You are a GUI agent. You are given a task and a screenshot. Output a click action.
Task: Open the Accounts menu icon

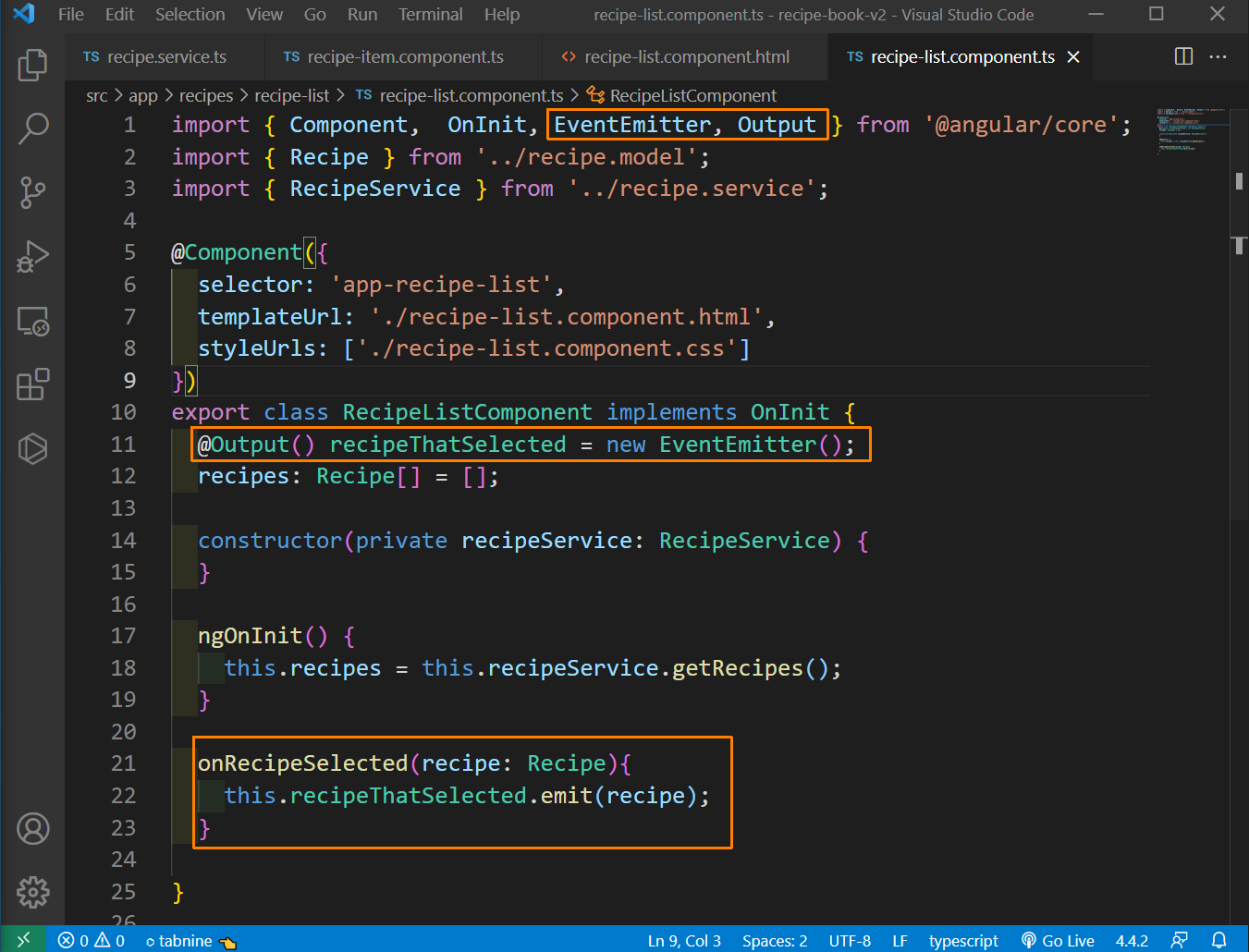(32, 829)
